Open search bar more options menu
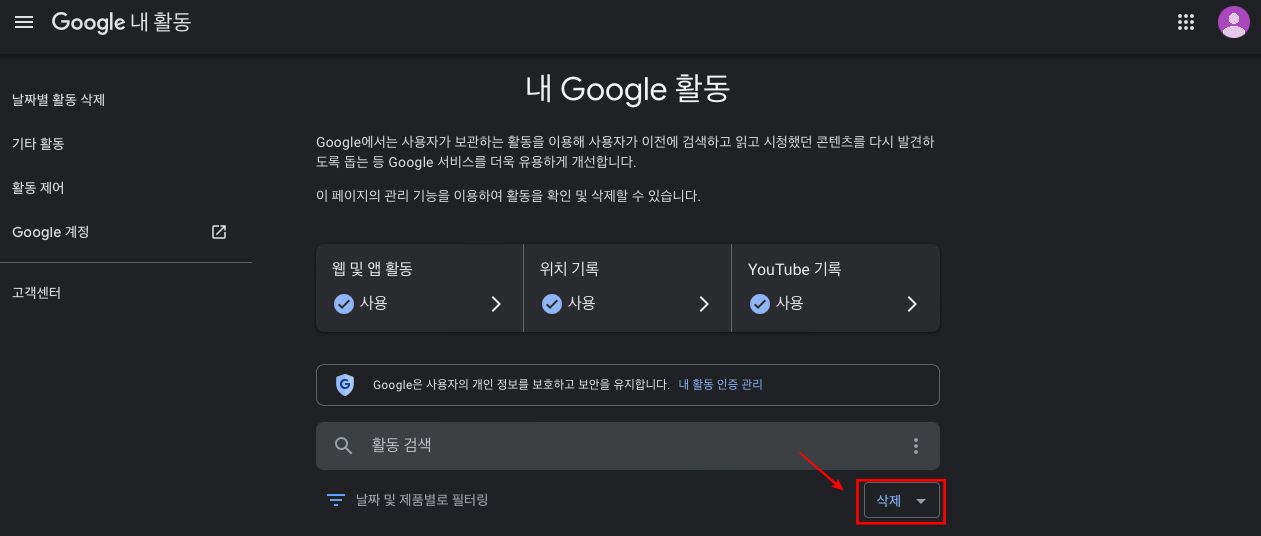The width and height of the screenshot is (1261, 536). (915, 446)
